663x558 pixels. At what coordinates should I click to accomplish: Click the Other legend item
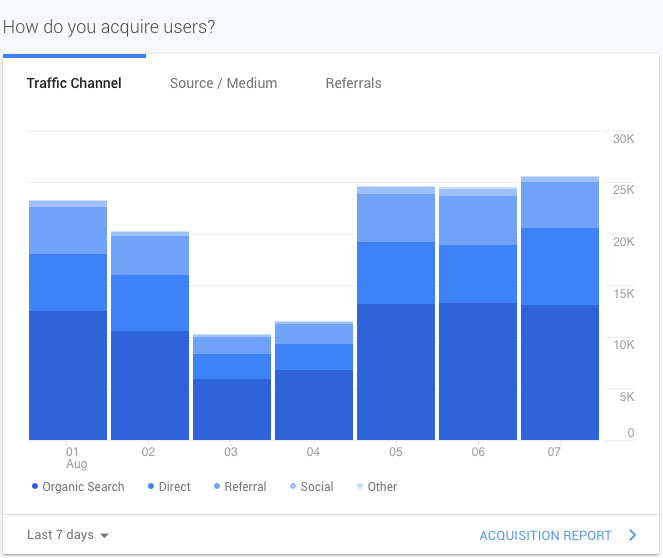click(376, 487)
